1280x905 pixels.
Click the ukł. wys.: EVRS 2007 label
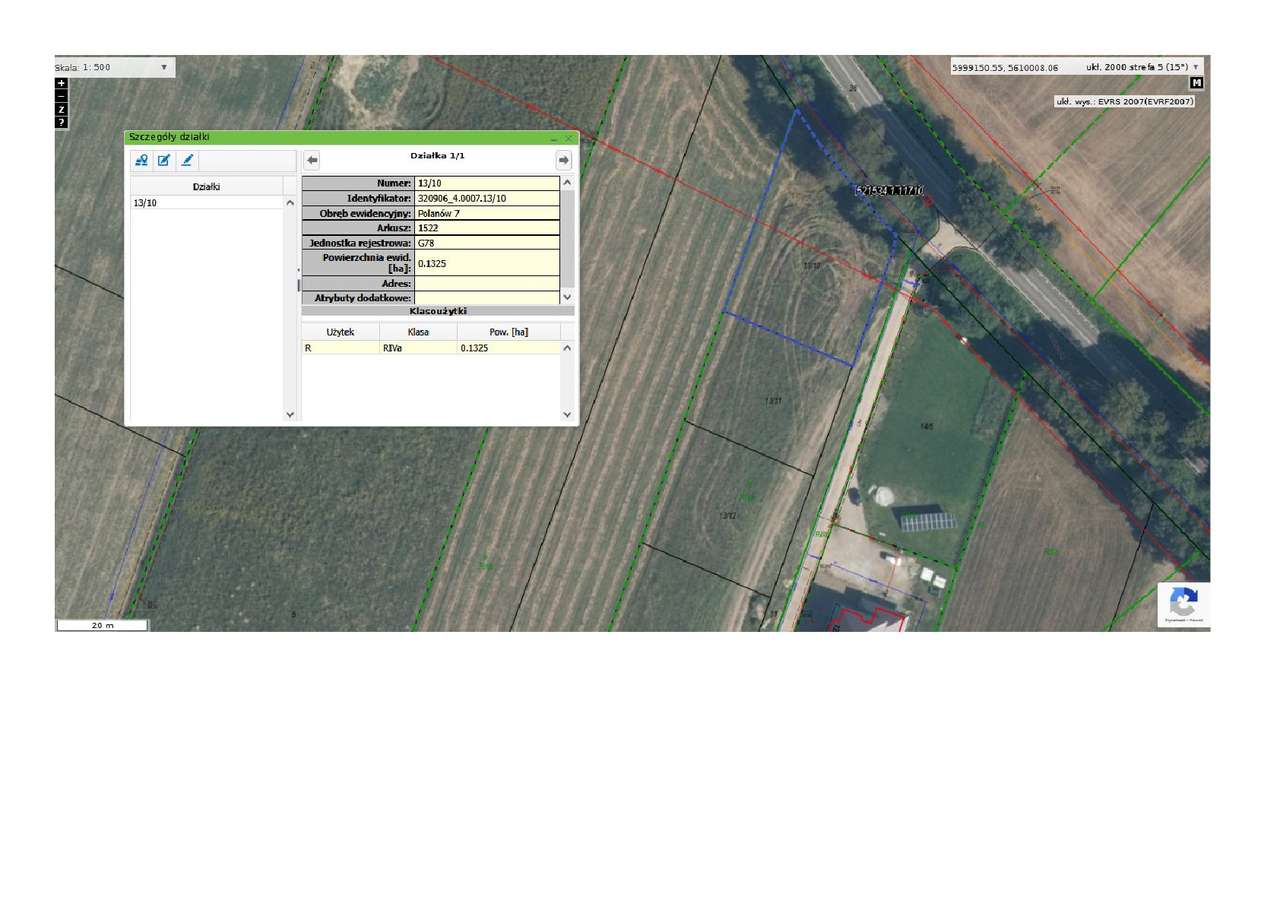[1125, 101]
